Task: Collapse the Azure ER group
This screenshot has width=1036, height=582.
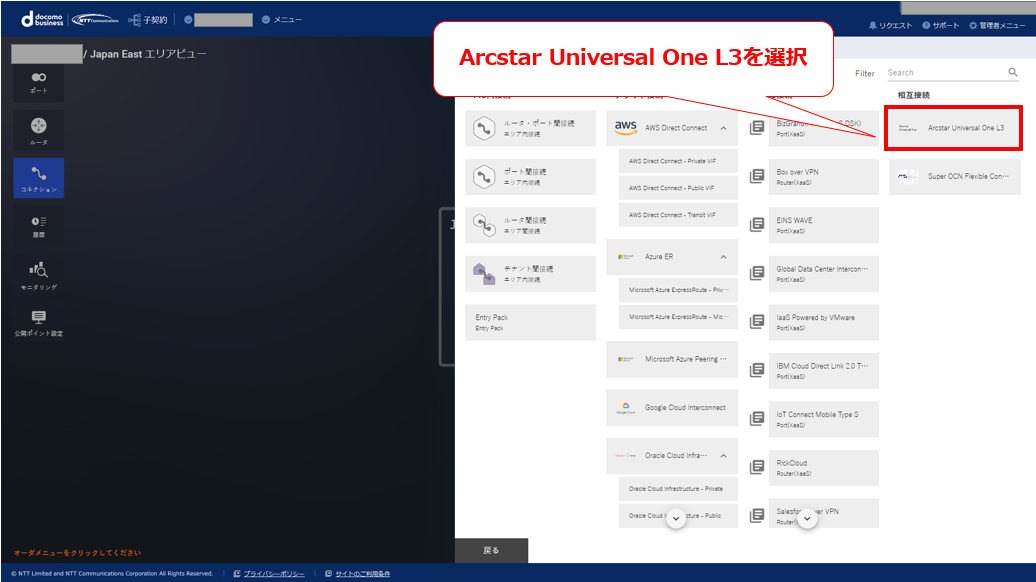Action: (x=723, y=257)
